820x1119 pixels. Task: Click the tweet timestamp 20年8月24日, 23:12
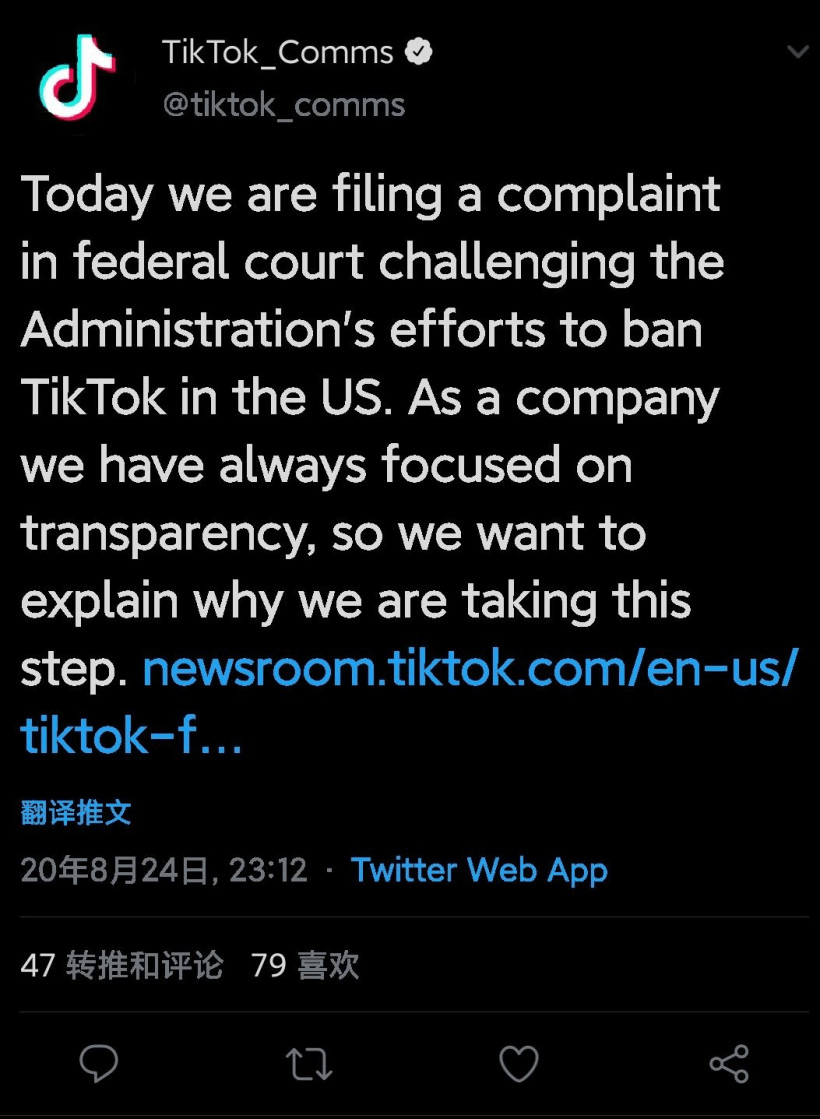[x=164, y=870]
